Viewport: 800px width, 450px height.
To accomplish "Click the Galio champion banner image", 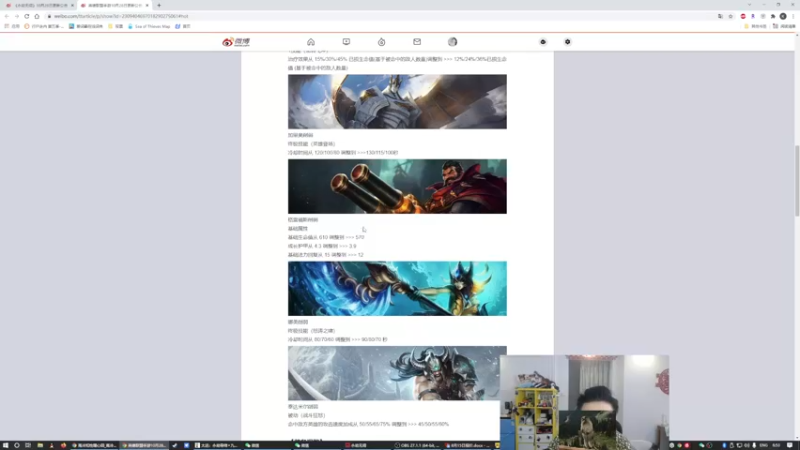I will click(397, 102).
